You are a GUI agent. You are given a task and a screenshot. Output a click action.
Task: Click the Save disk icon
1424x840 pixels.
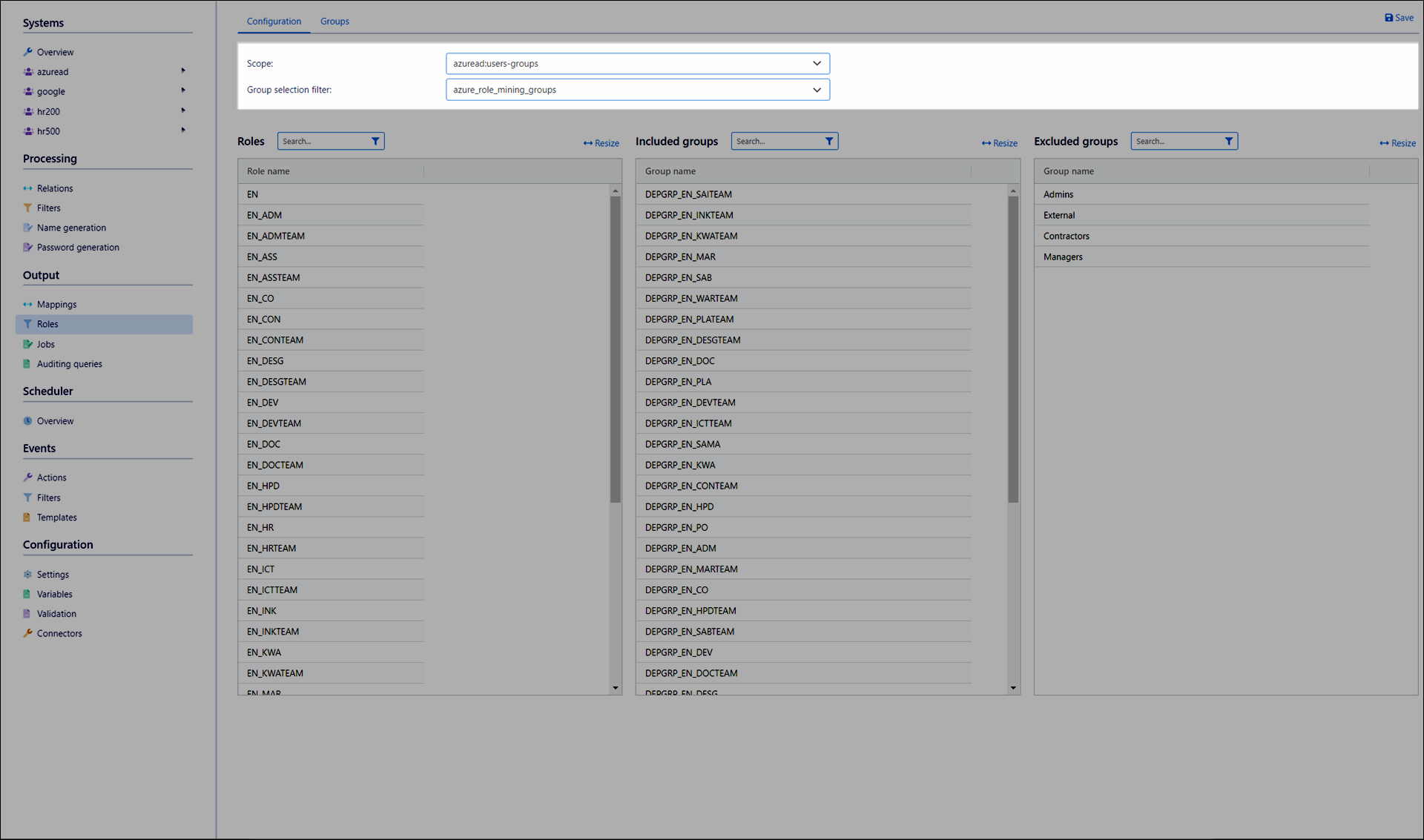(1388, 18)
